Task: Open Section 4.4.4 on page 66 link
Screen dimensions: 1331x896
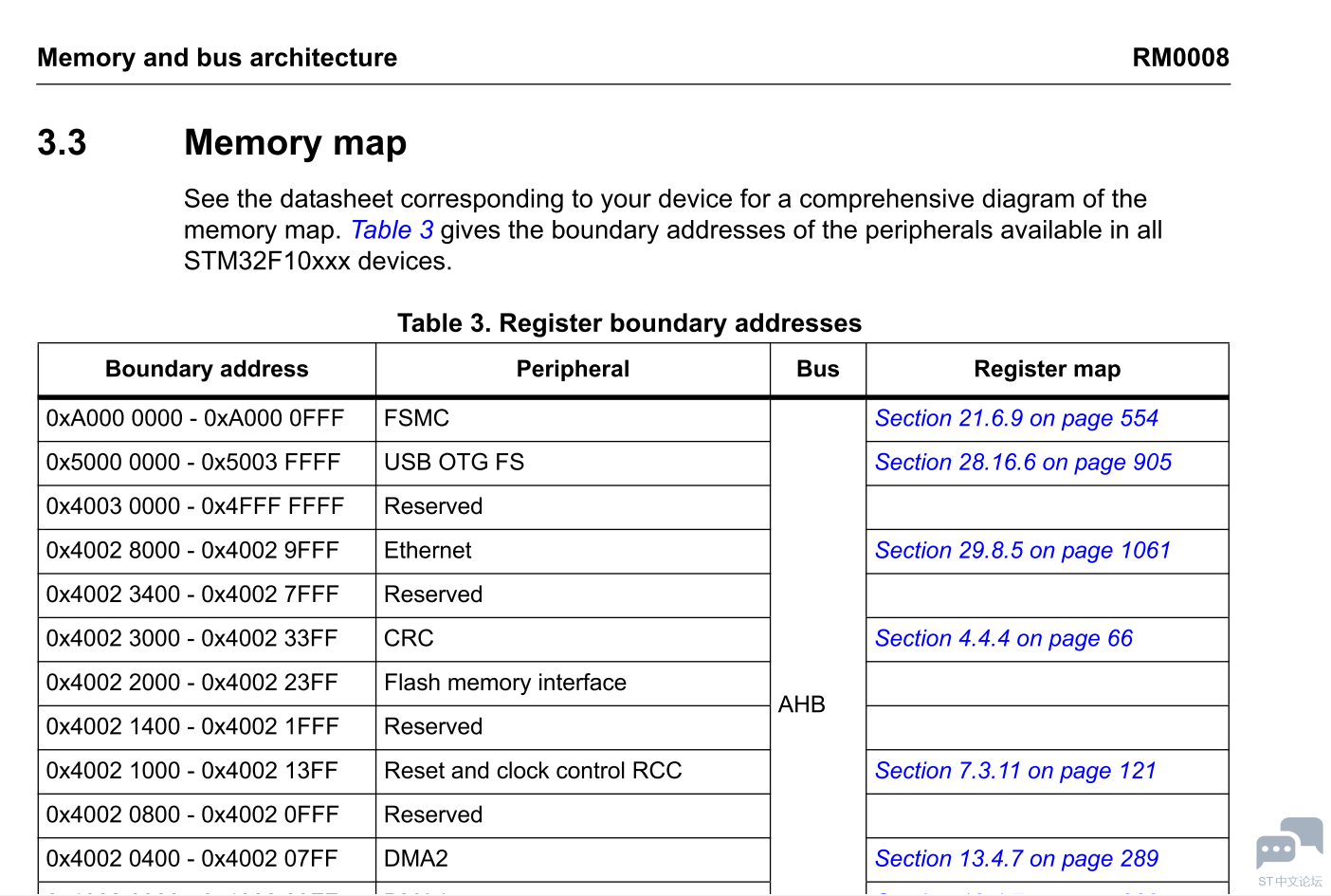Action: coord(1003,638)
